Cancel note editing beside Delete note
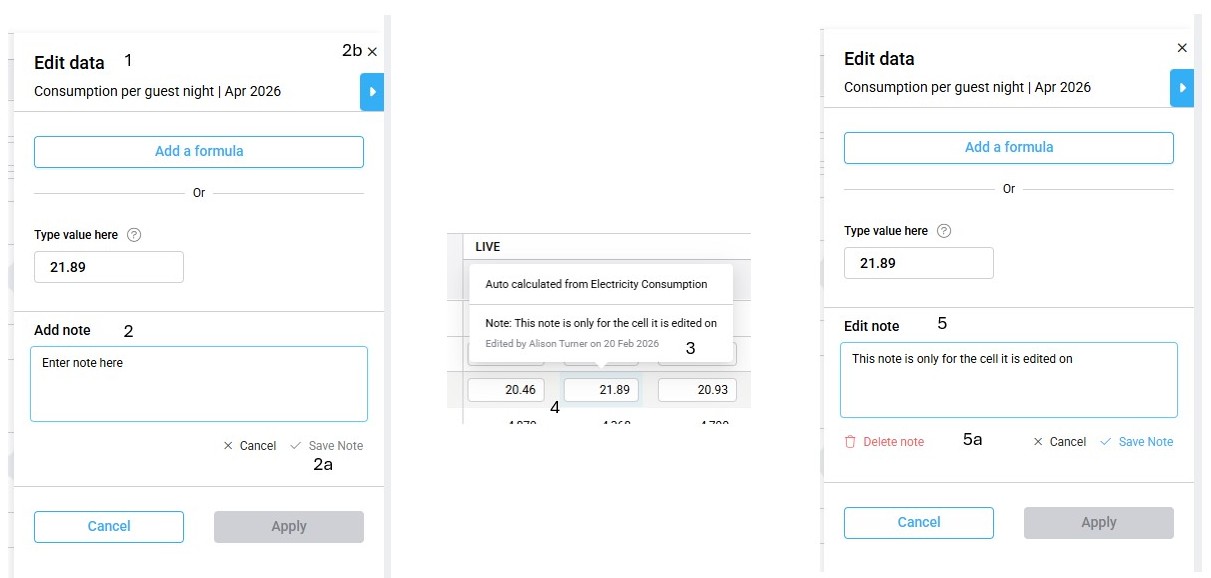The image size is (1211, 578). 1060,442
